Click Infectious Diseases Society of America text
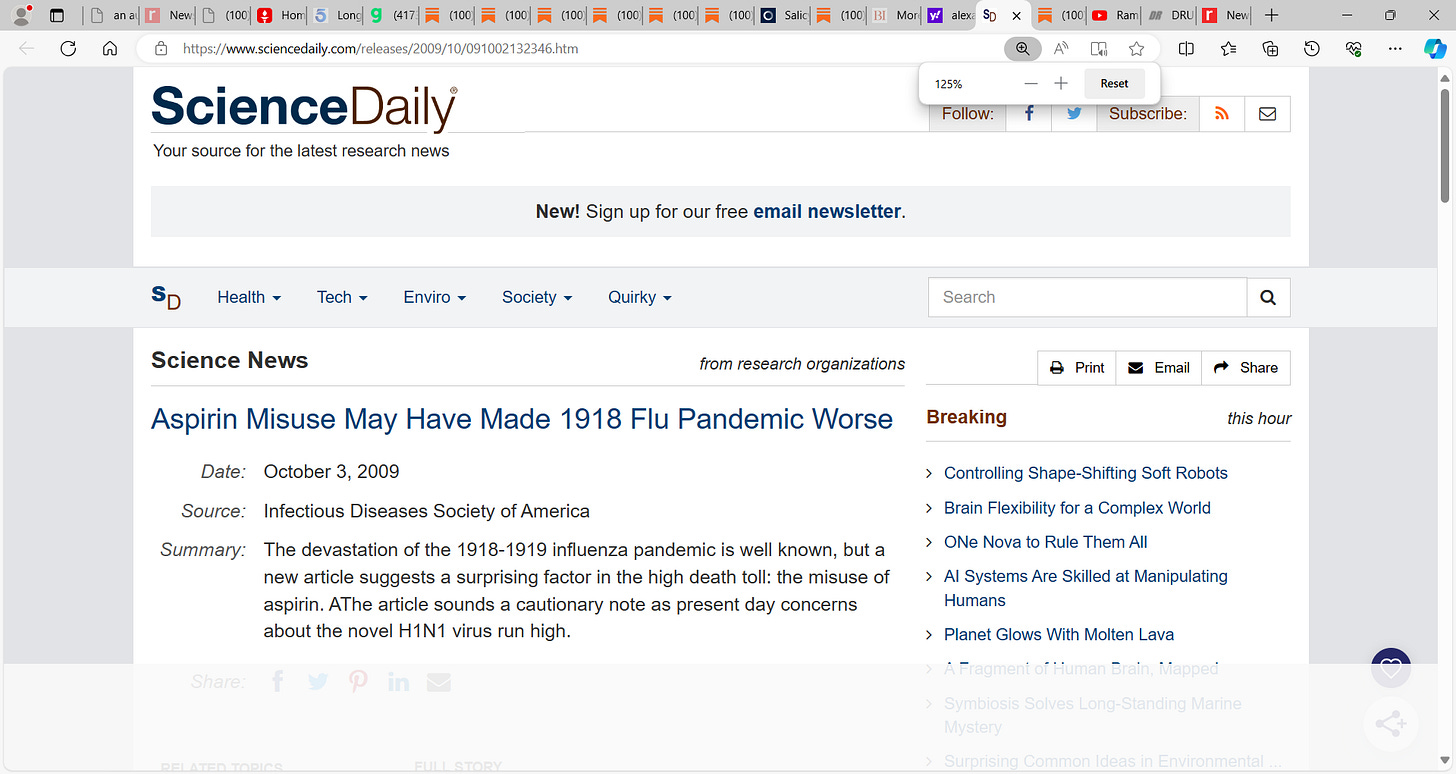The width and height of the screenshot is (1456, 774). (427, 511)
